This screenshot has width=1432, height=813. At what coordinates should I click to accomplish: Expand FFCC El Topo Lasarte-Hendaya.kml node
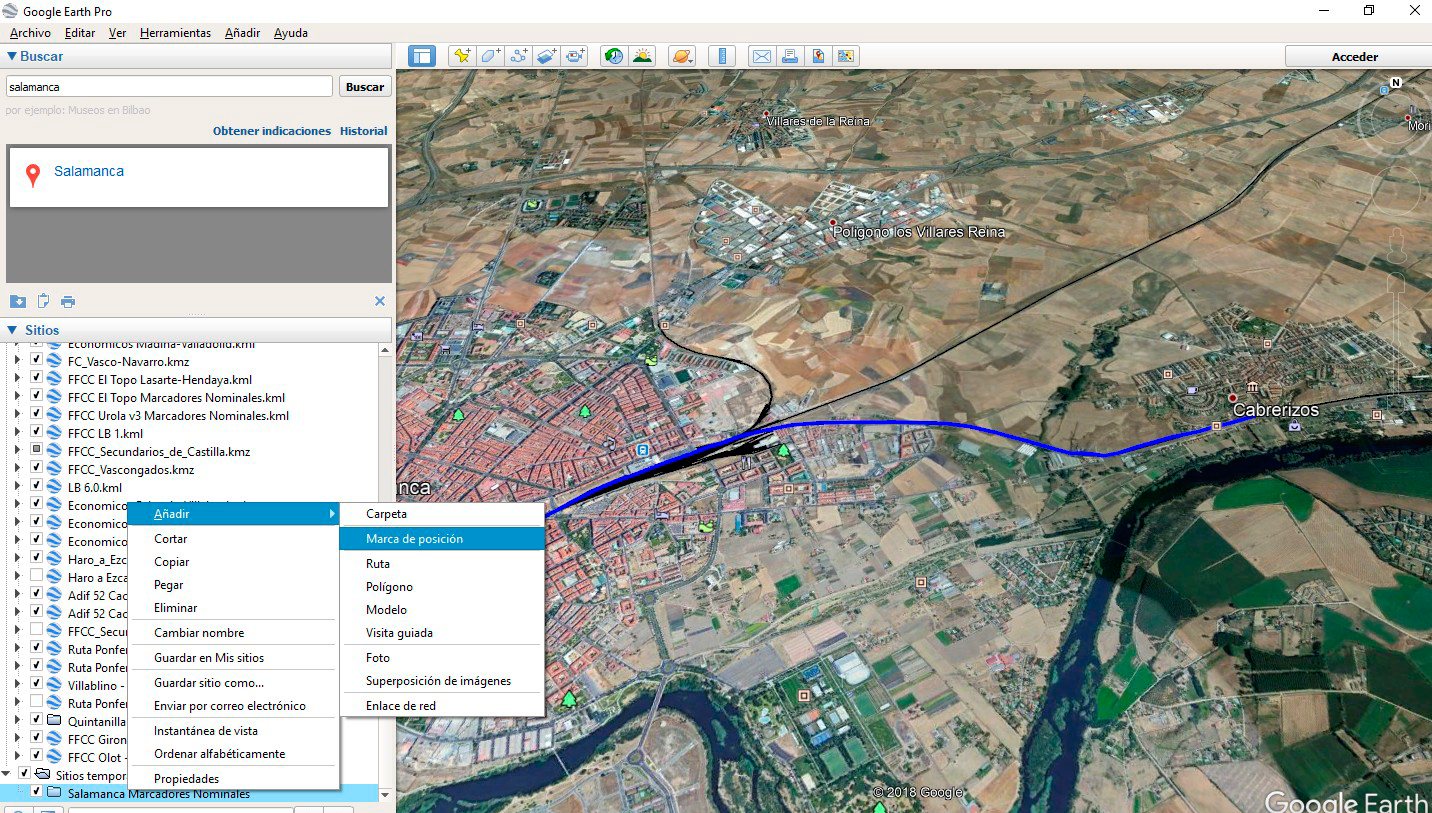click(16, 379)
